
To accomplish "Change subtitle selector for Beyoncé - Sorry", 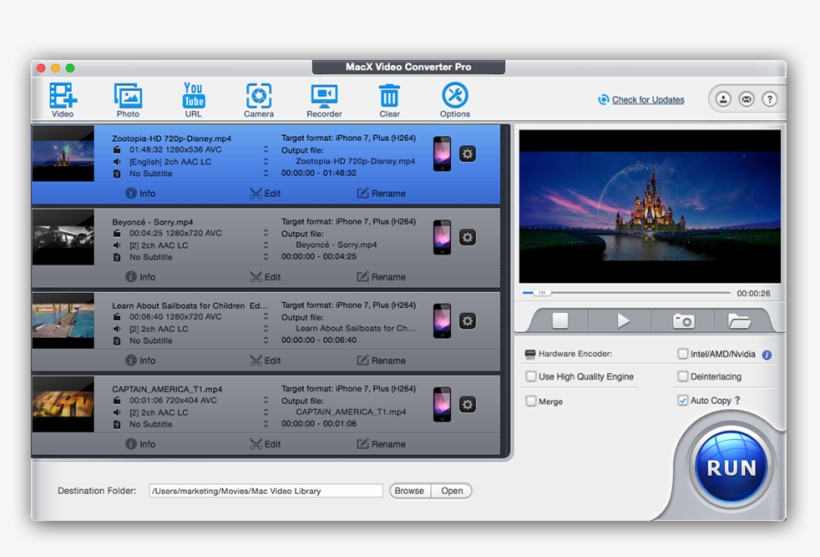I will pyautogui.click(x=266, y=257).
